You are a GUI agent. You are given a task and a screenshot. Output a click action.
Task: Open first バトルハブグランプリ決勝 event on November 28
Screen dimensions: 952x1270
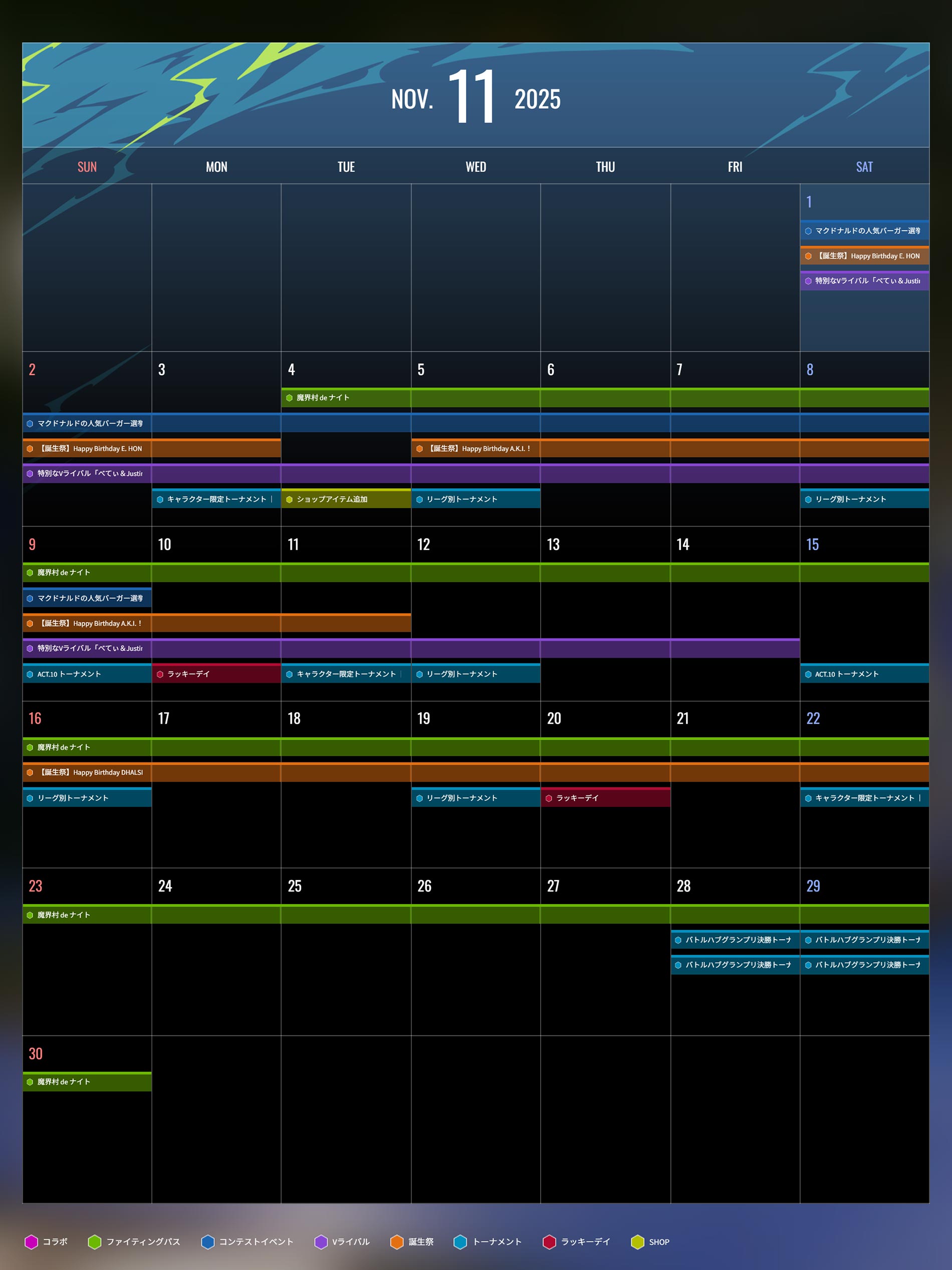tap(735, 939)
